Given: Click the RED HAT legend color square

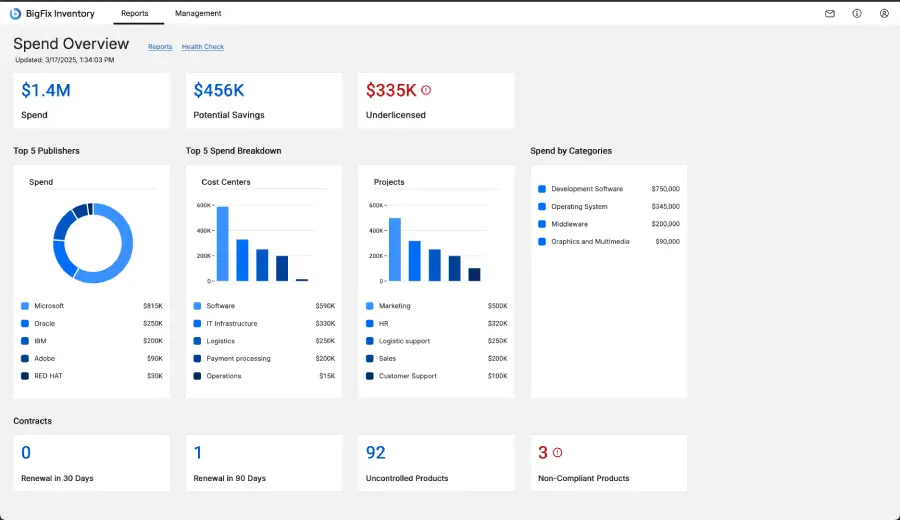Looking at the screenshot, I should coord(25,376).
